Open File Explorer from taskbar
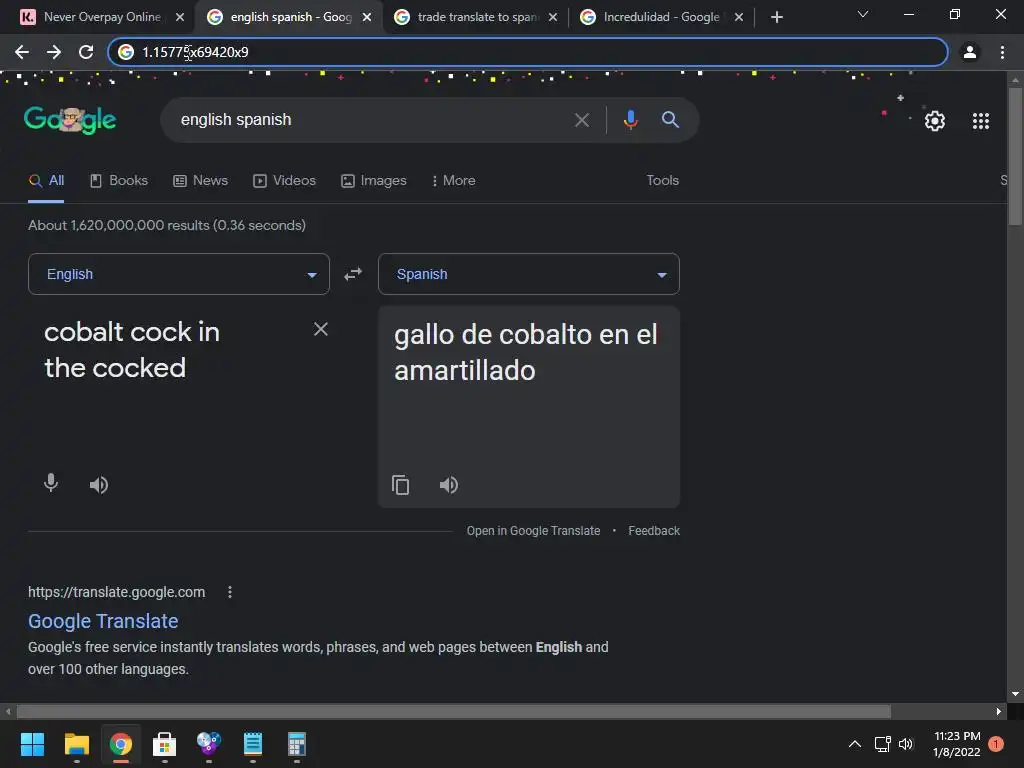This screenshot has height=768, width=1024. coord(76,744)
